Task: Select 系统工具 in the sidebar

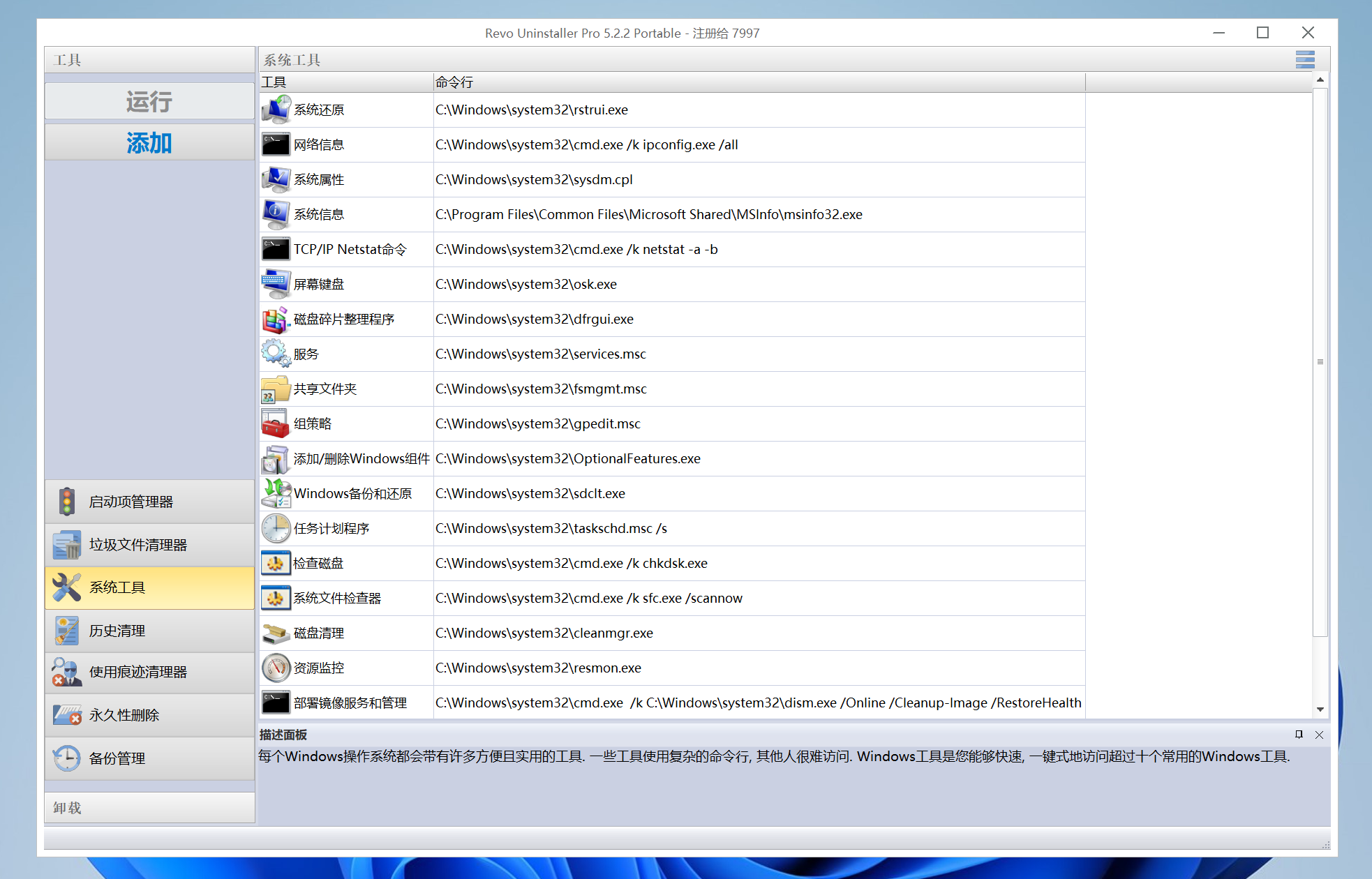Action: click(x=149, y=587)
